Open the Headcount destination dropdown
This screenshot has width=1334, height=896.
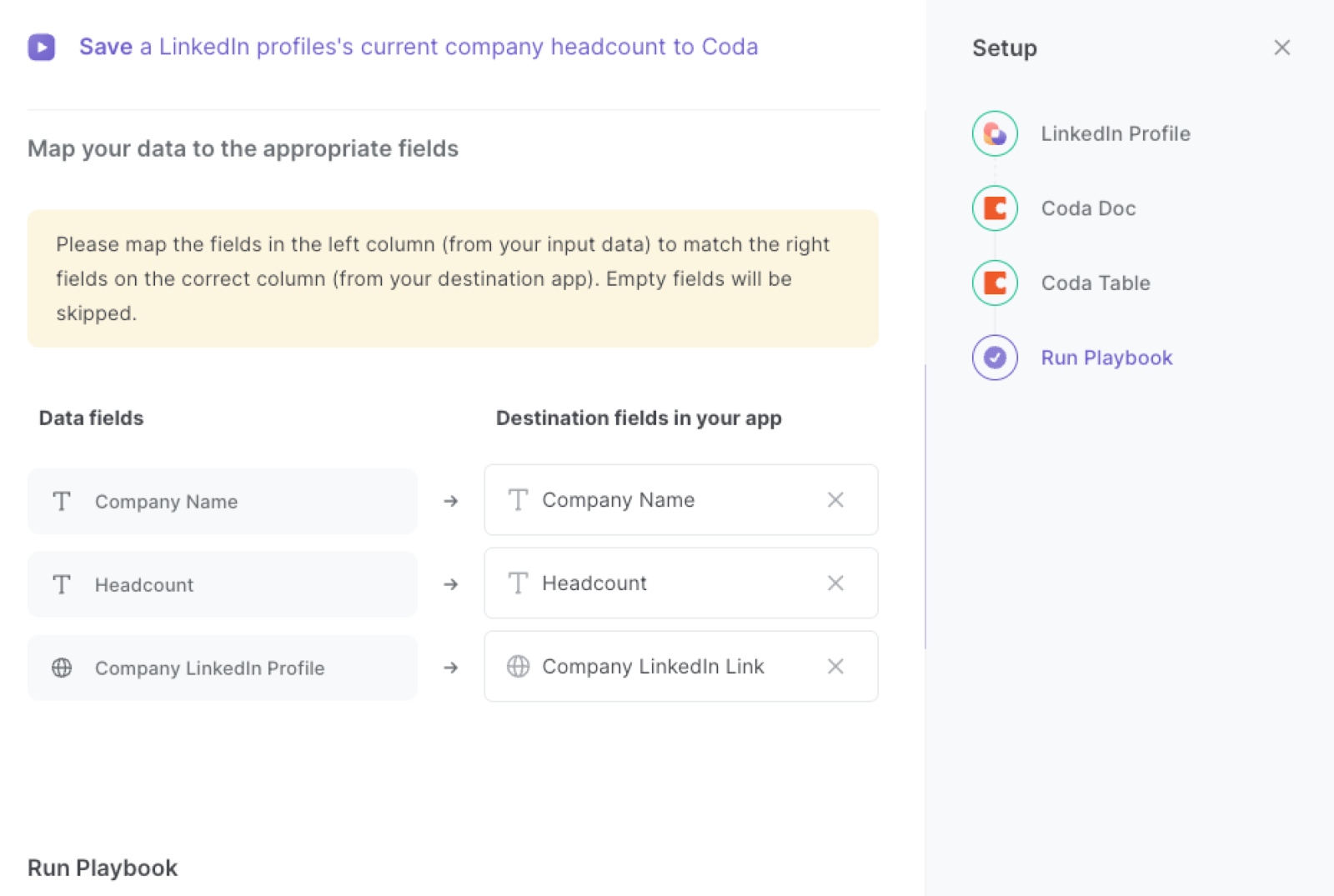(680, 583)
